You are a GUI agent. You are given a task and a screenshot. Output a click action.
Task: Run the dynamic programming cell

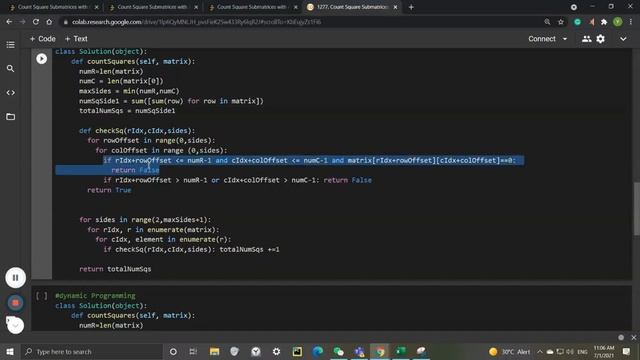(41, 296)
